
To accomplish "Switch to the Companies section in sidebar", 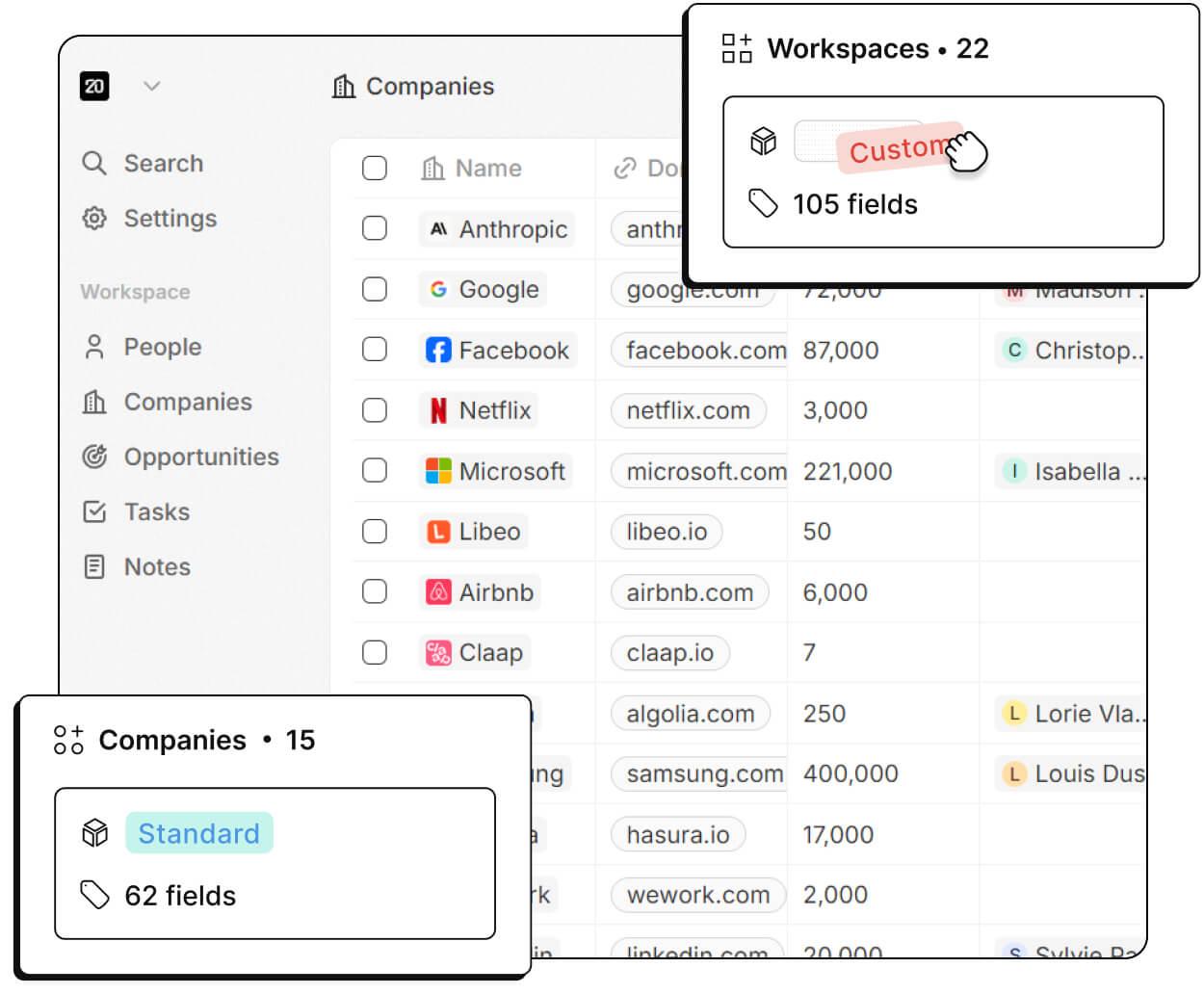I will coord(188,402).
